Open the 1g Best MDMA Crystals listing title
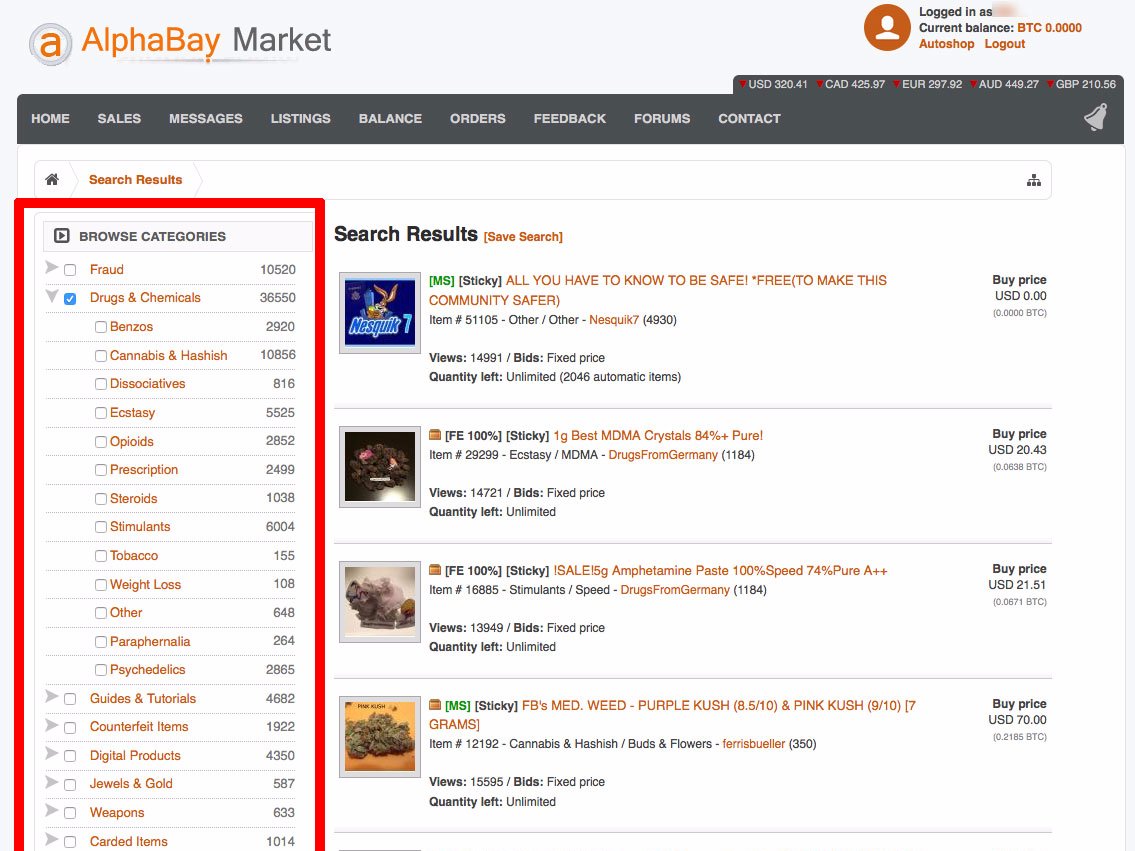Viewport: 1135px width, 851px height. 658,436
